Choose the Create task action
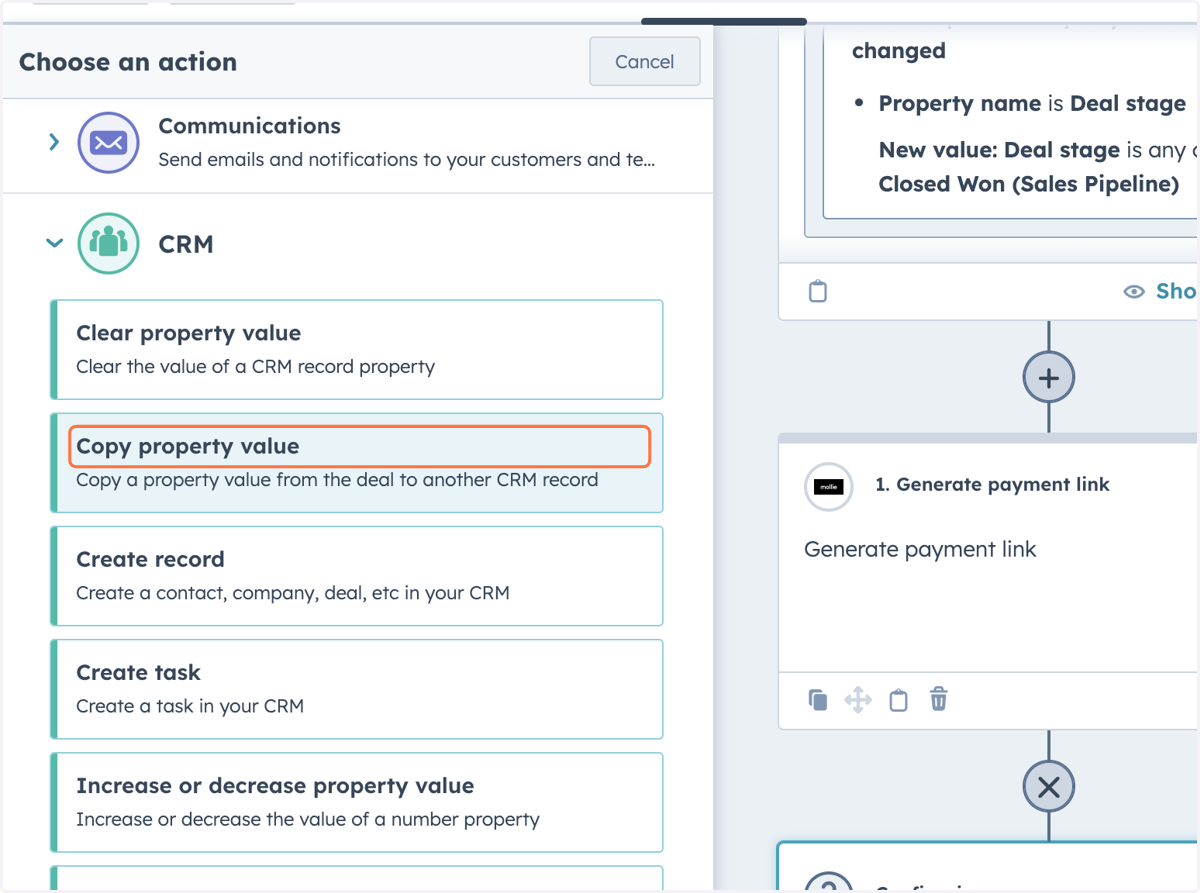 coord(357,689)
